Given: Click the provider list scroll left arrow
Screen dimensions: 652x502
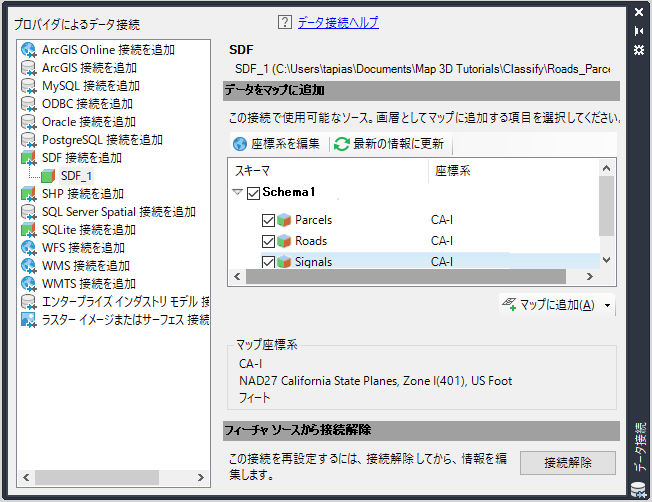Looking at the screenshot, I should pyautogui.click(x=26, y=477).
